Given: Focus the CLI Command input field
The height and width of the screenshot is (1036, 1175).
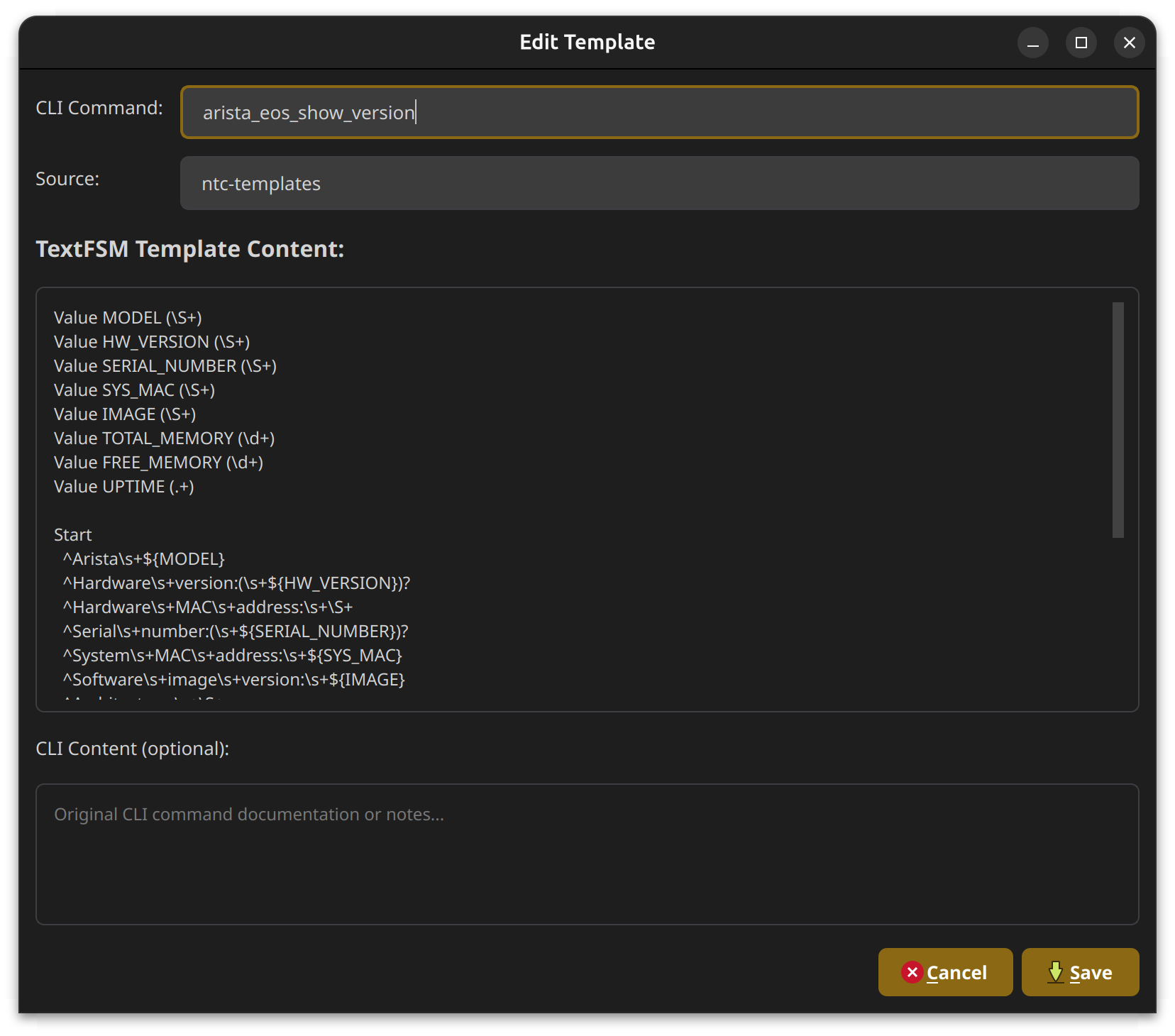Looking at the screenshot, I should pos(660,112).
